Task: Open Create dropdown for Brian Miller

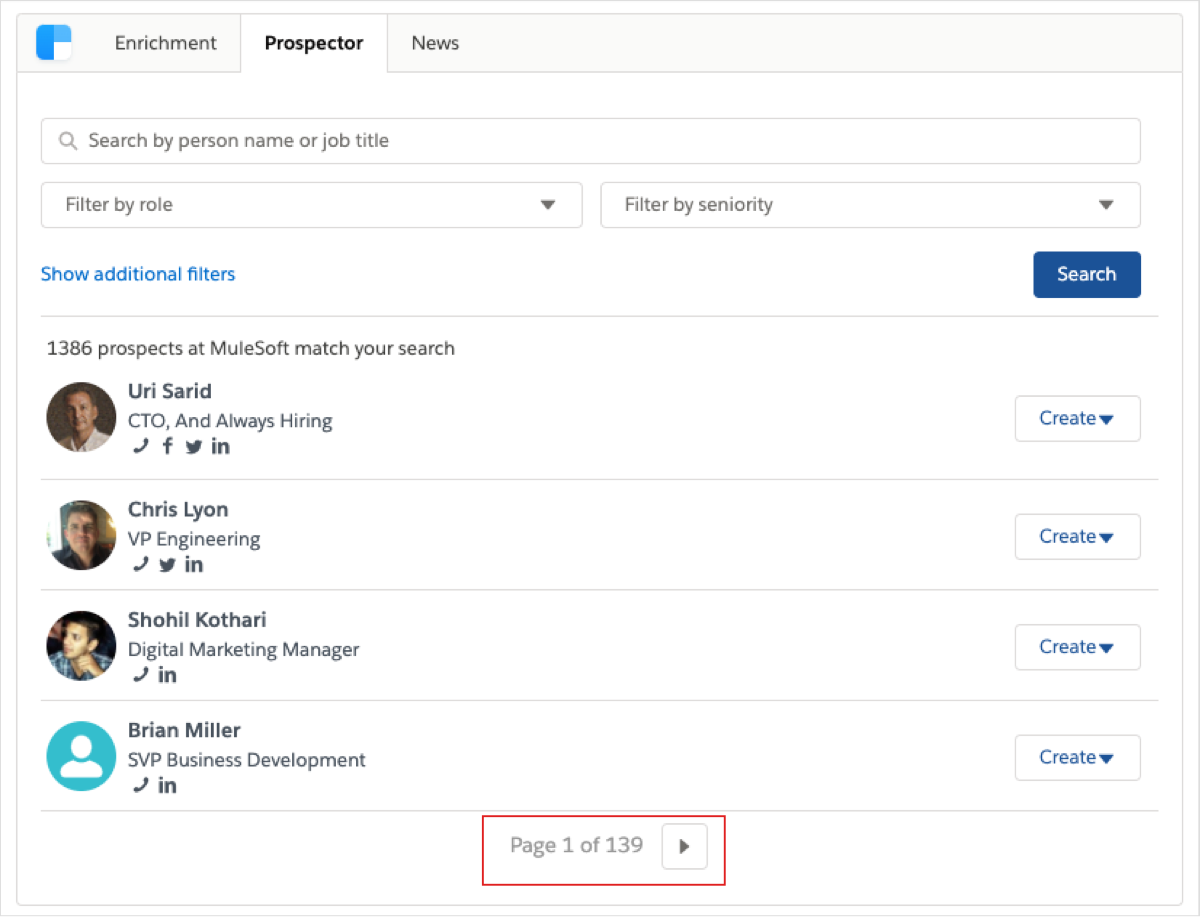Action: pyautogui.click(x=1077, y=757)
